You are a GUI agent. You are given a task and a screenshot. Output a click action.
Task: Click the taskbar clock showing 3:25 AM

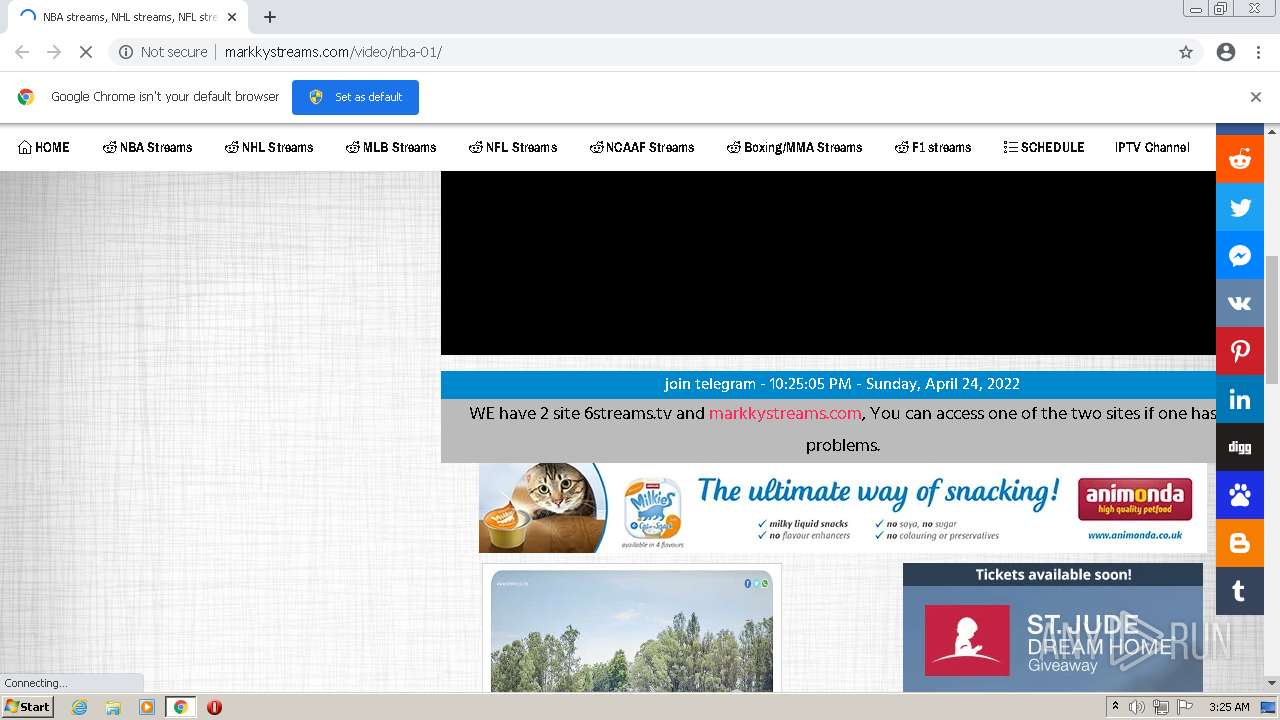(x=1229, y=707)
